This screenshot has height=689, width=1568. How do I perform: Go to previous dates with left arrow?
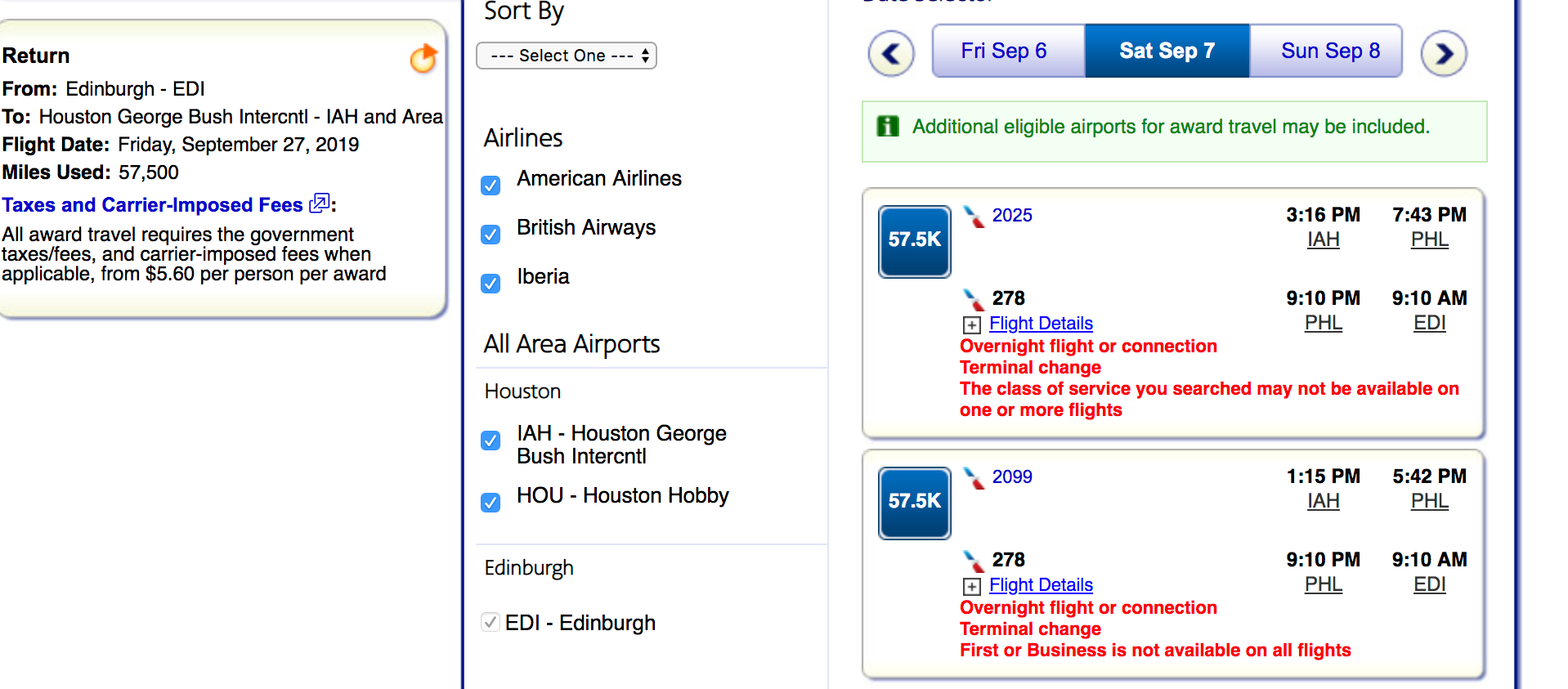[890, 54]
